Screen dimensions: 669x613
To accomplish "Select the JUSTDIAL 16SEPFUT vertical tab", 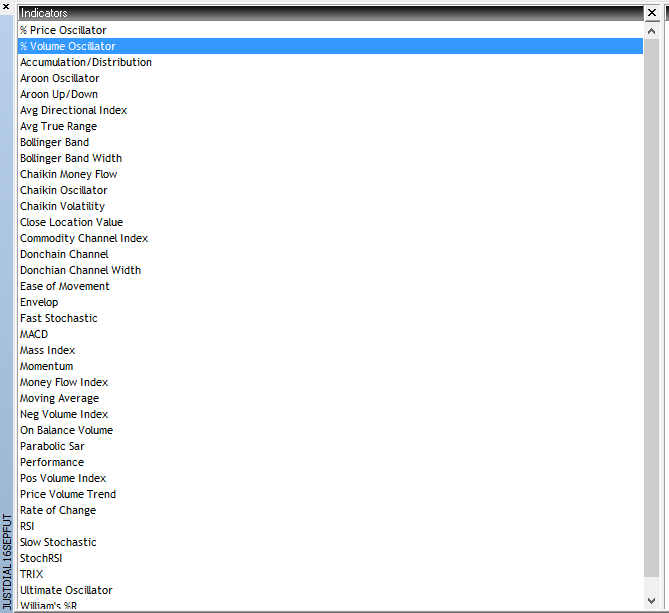I will [x=7, y=561].
